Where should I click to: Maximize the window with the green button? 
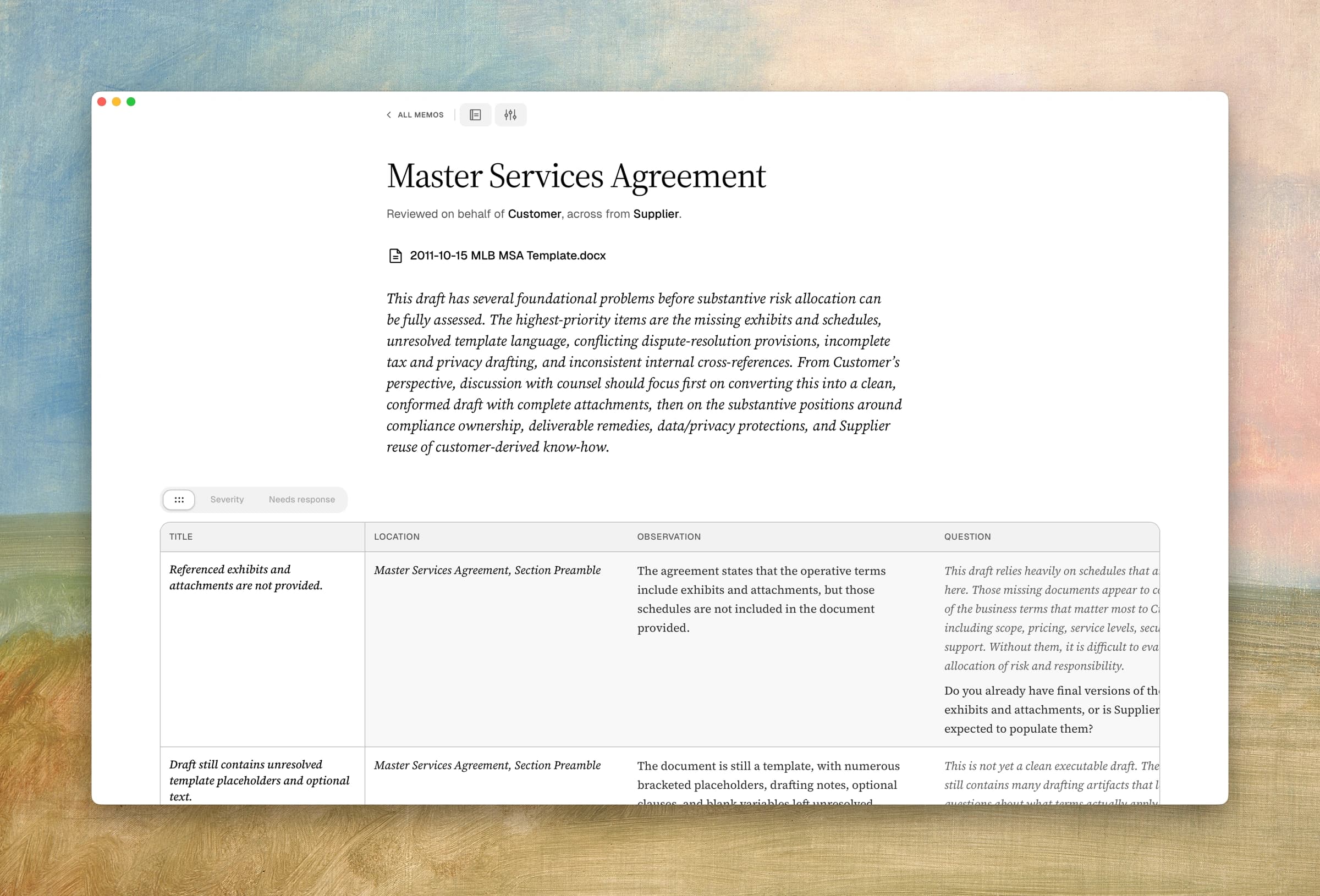(x=131, y=102)
